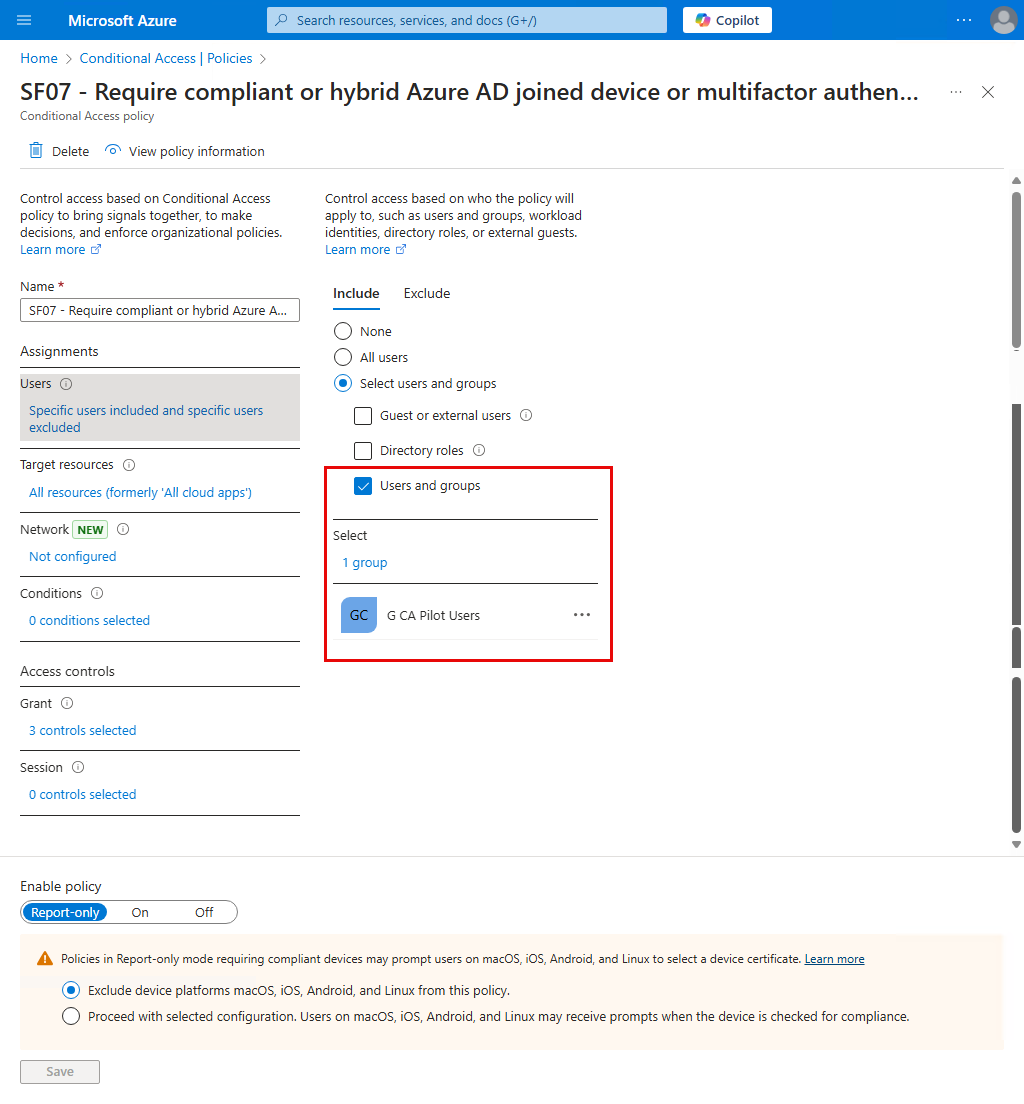
Task: Open the 3 controls selected Grant link
Action: 82,730
